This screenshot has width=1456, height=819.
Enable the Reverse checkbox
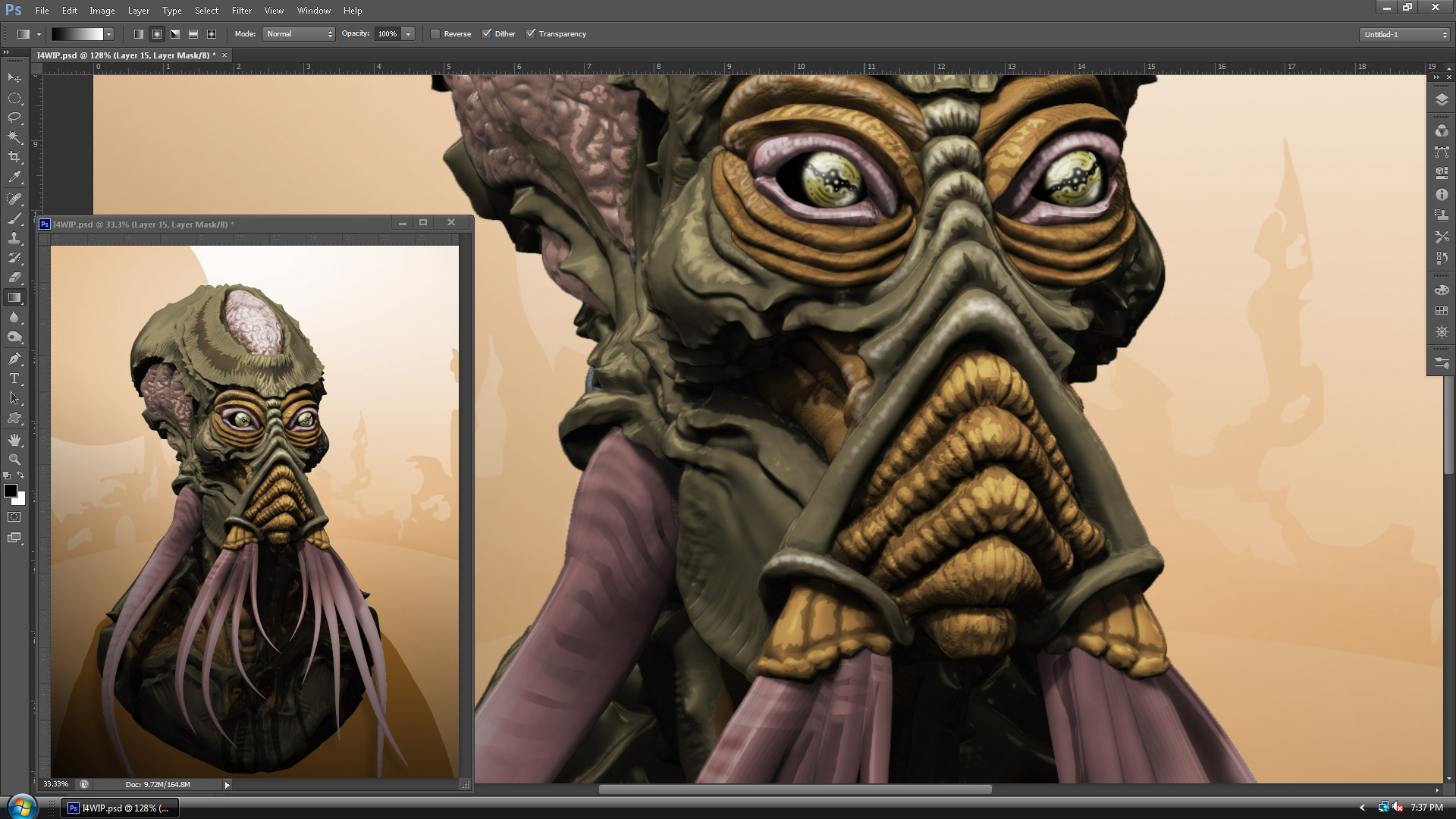point(435,34)
